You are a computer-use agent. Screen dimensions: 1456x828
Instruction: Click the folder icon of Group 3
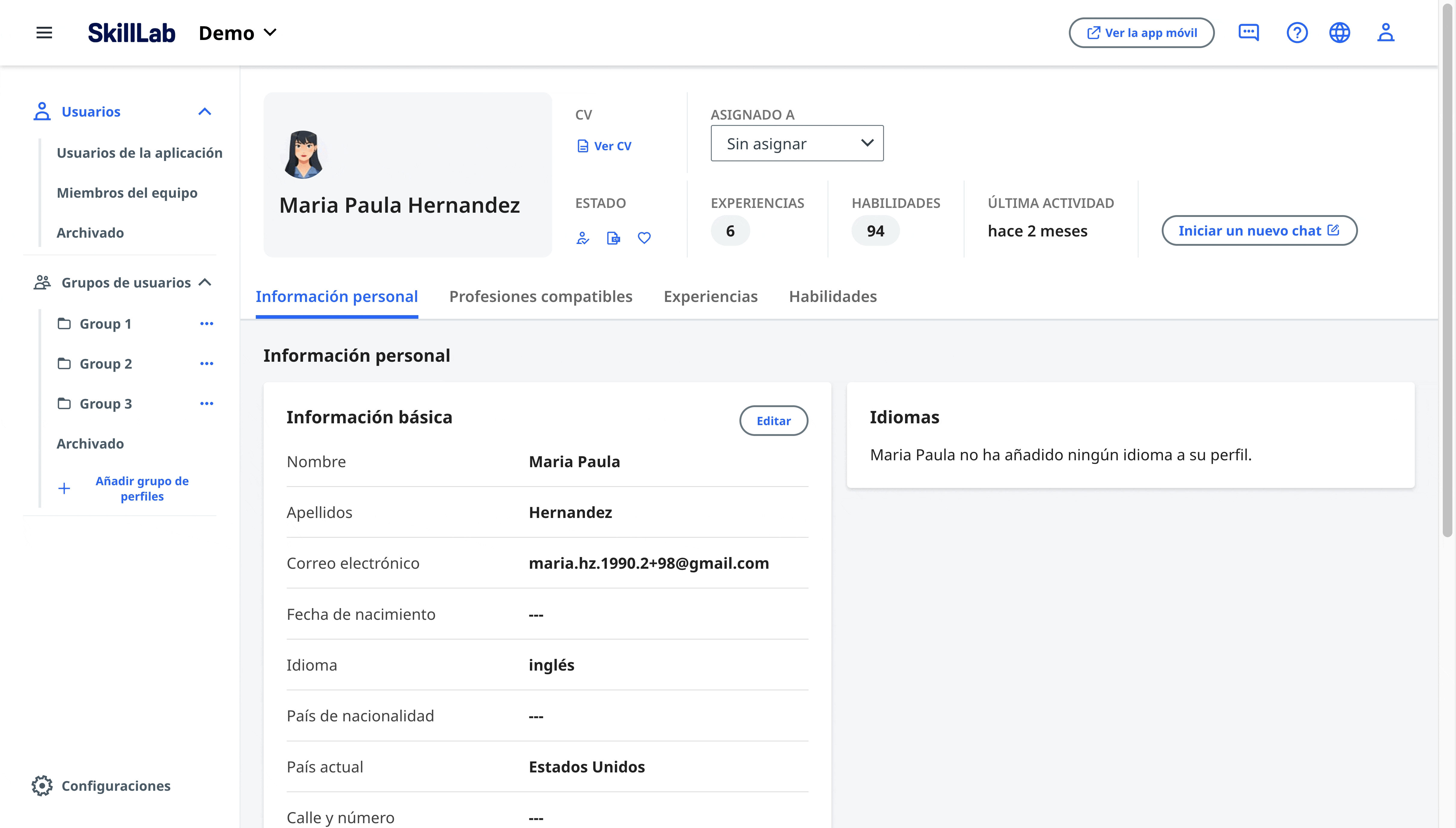tap(64, 403)
